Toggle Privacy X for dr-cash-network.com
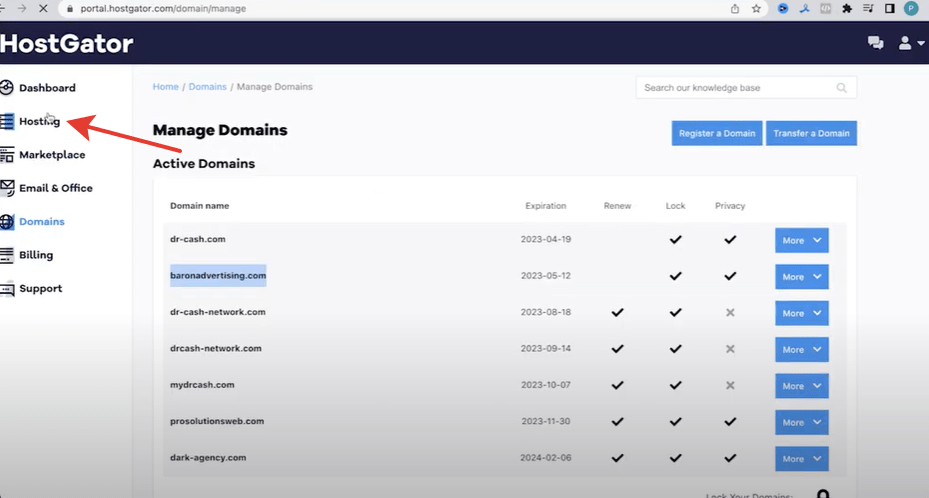The image size is (929, 498). (730, 312)
